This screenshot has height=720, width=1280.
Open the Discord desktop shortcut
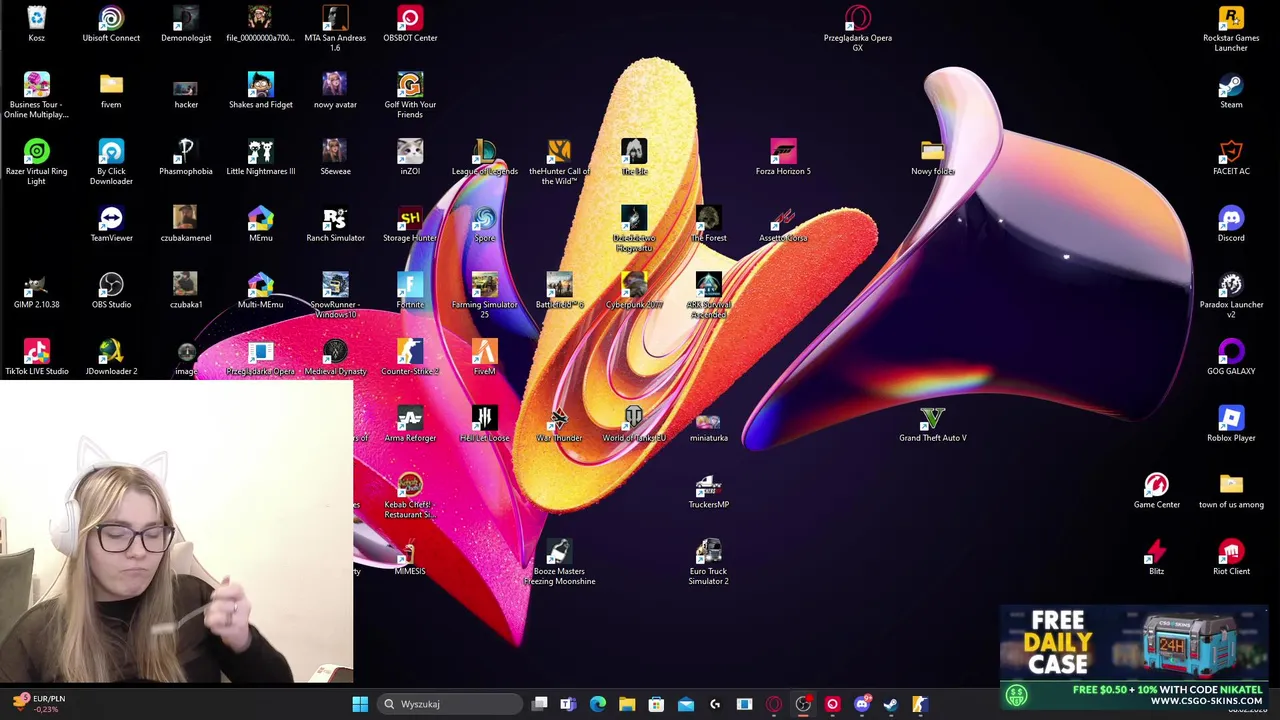(1231, 224)
